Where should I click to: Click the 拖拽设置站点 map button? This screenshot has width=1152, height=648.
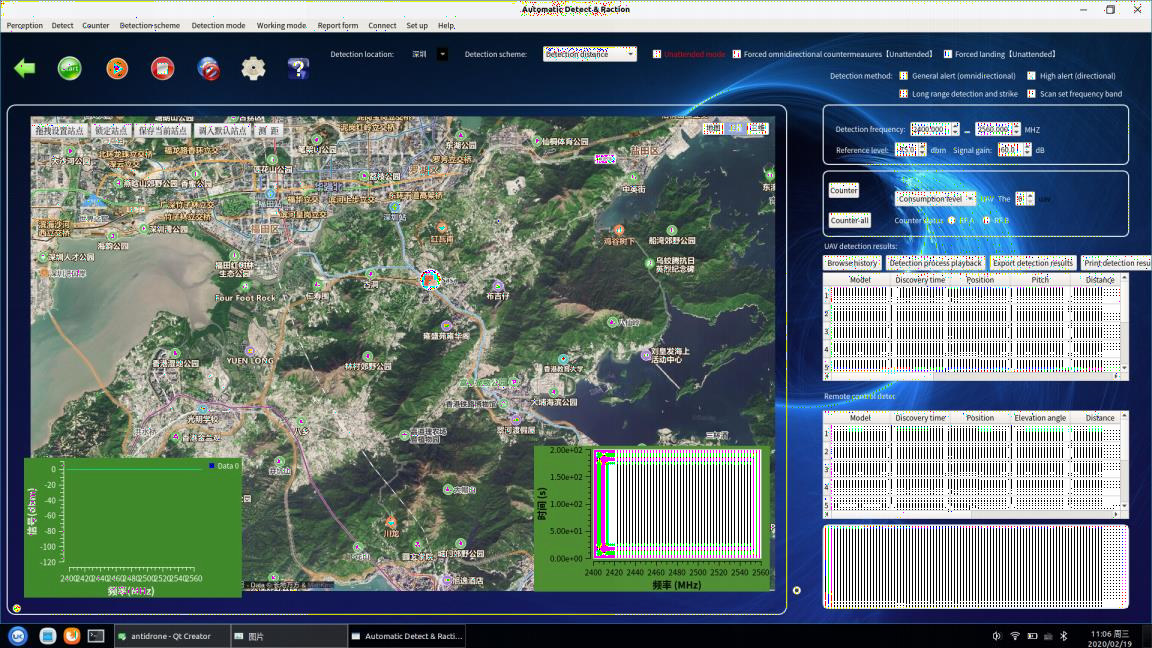(x=60, y=131)
